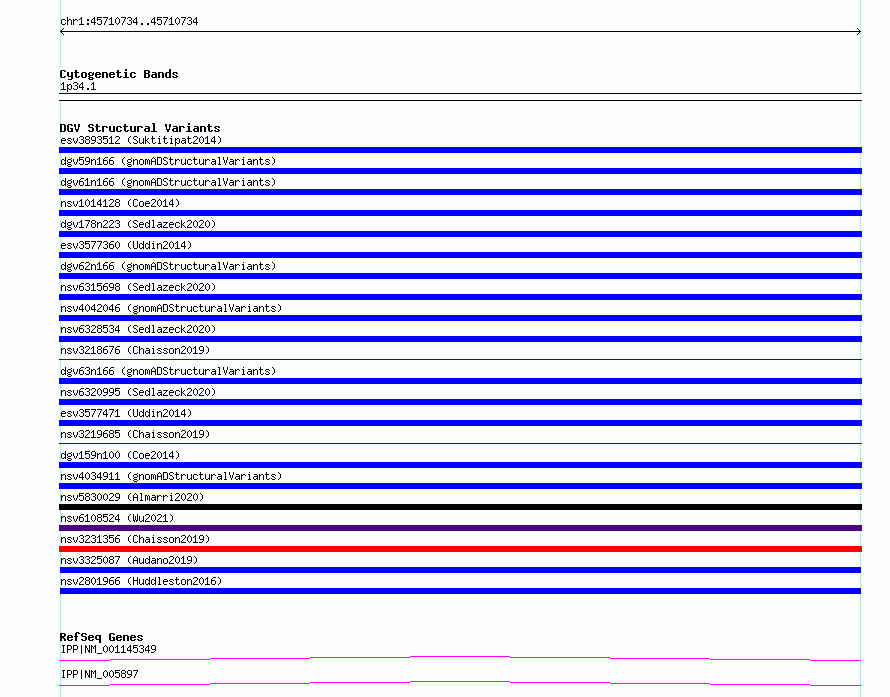Click the purple bar under nsv6108524
Screen dimensions: 890x697
460,528
